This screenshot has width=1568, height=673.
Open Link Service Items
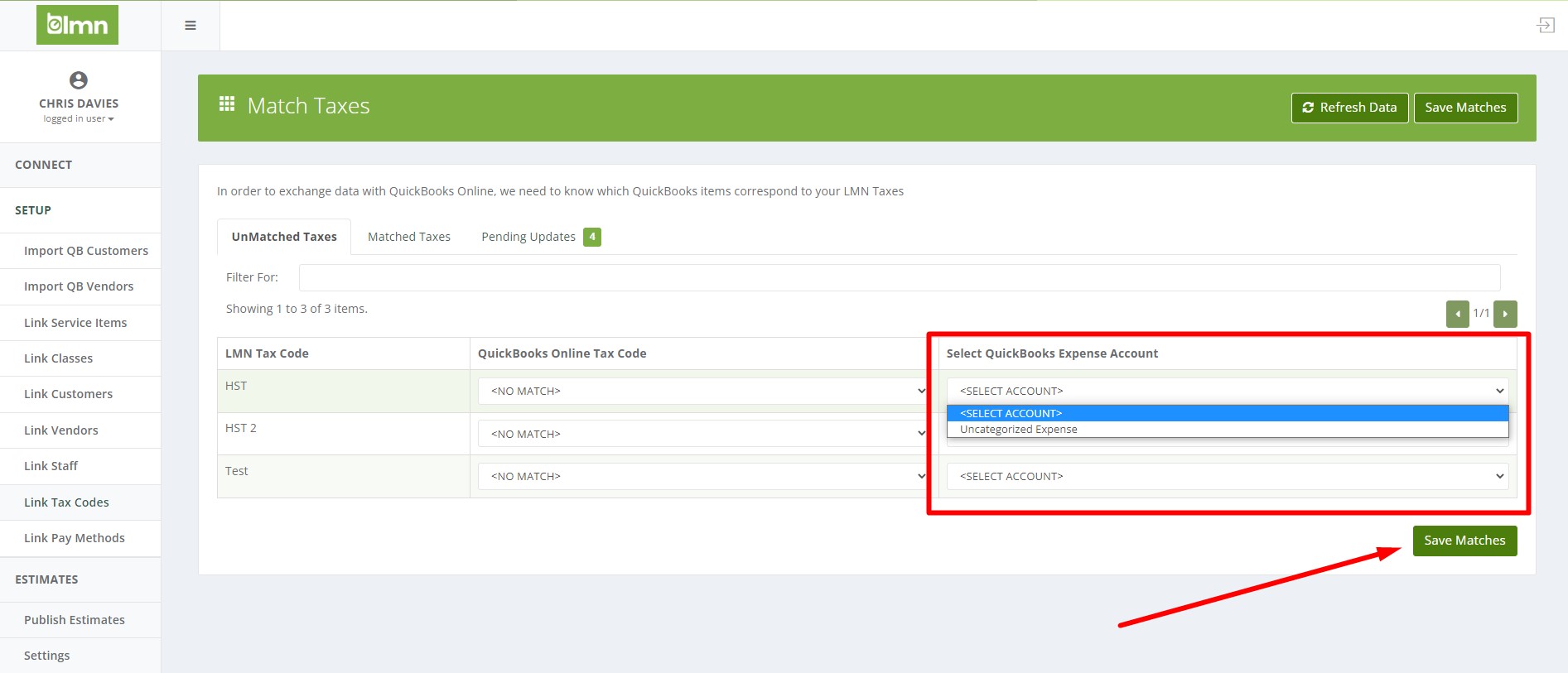80,323
